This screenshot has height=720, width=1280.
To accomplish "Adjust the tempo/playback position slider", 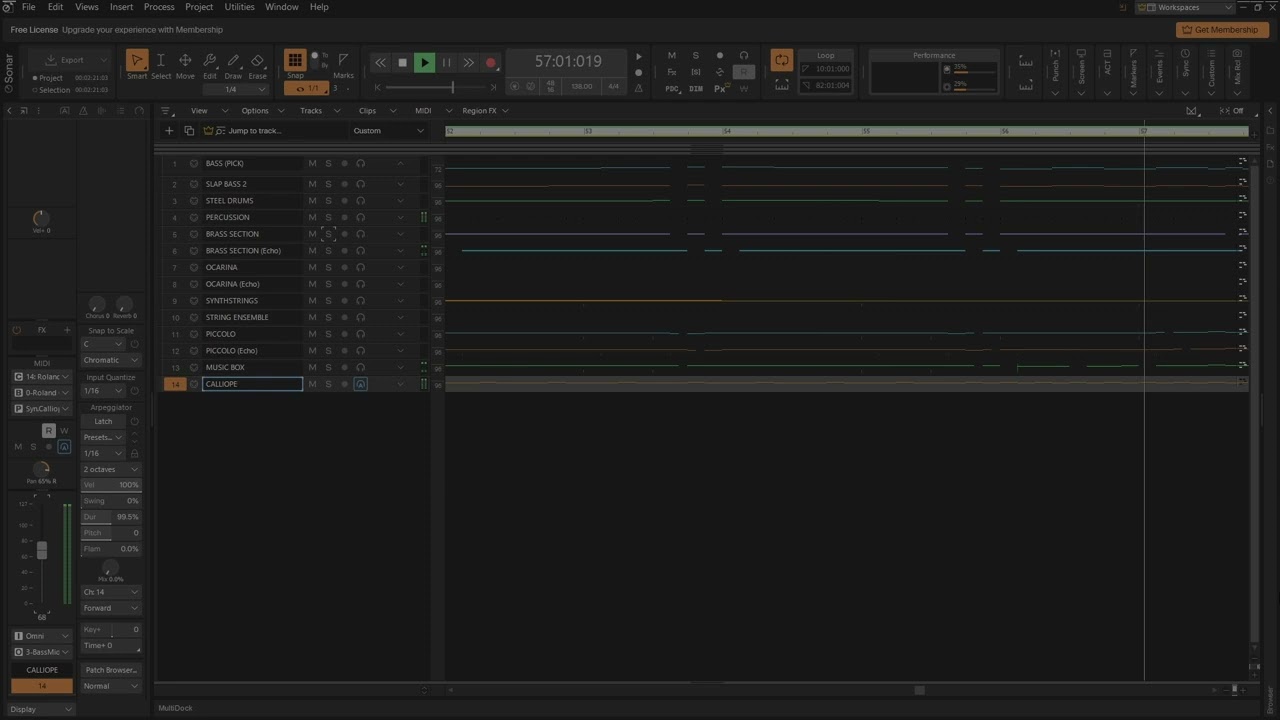I will click(x=452, y=87).
